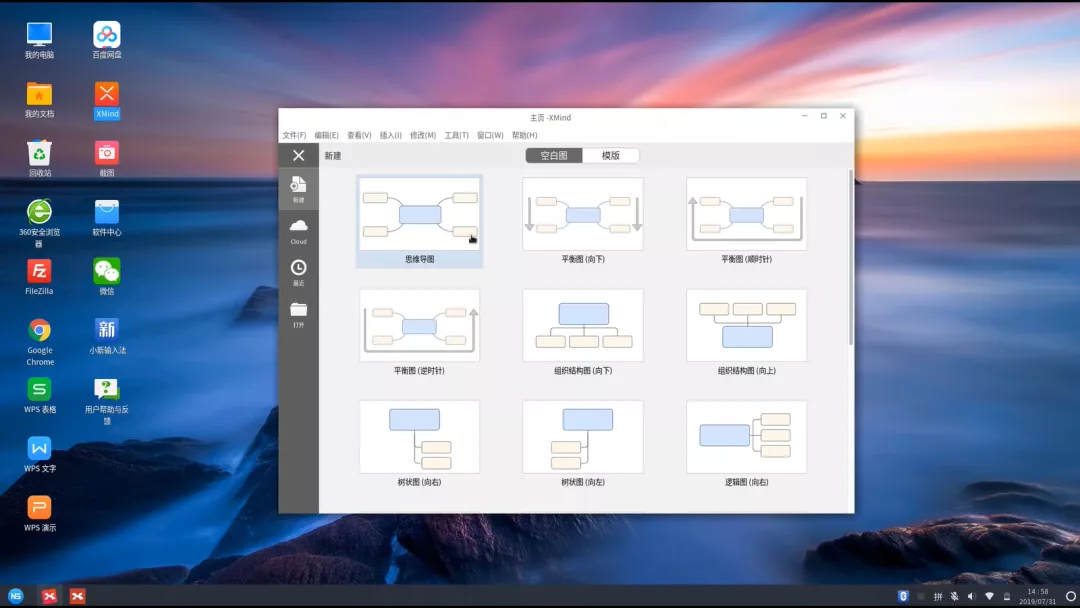Choose the 组织结构图 (向下) template

tap(583, 333)
